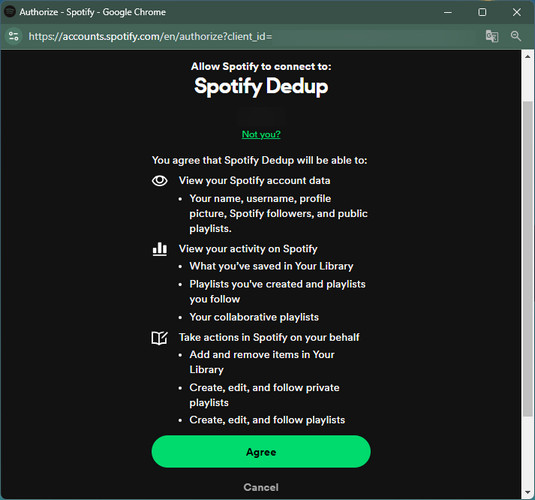Click 'Spotify Dedup' app name heading
This screenshot has height=500, width=535.
pyautogui.click(x=261, y=86)
